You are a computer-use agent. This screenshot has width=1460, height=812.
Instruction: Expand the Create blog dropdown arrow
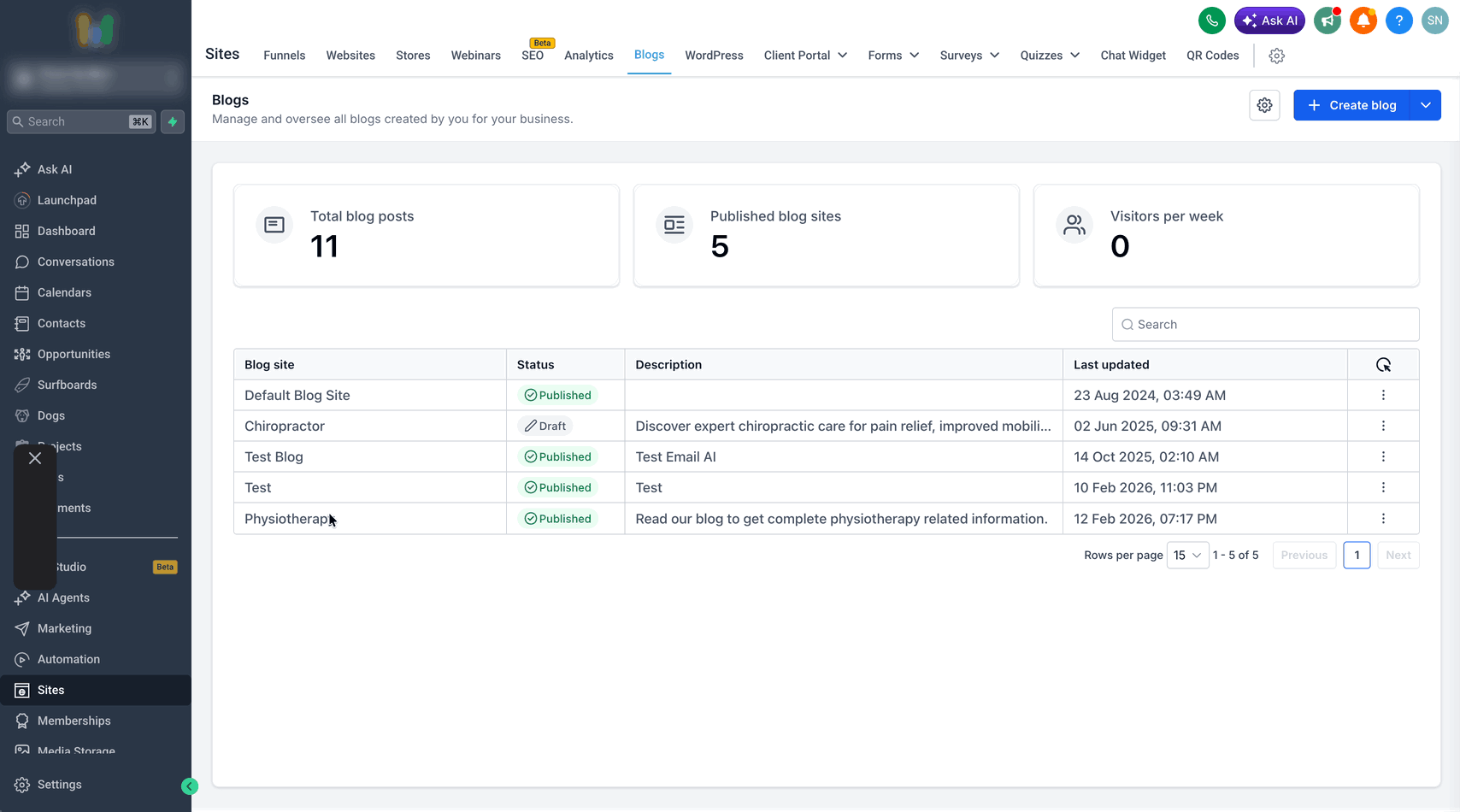coord(1425,105)
